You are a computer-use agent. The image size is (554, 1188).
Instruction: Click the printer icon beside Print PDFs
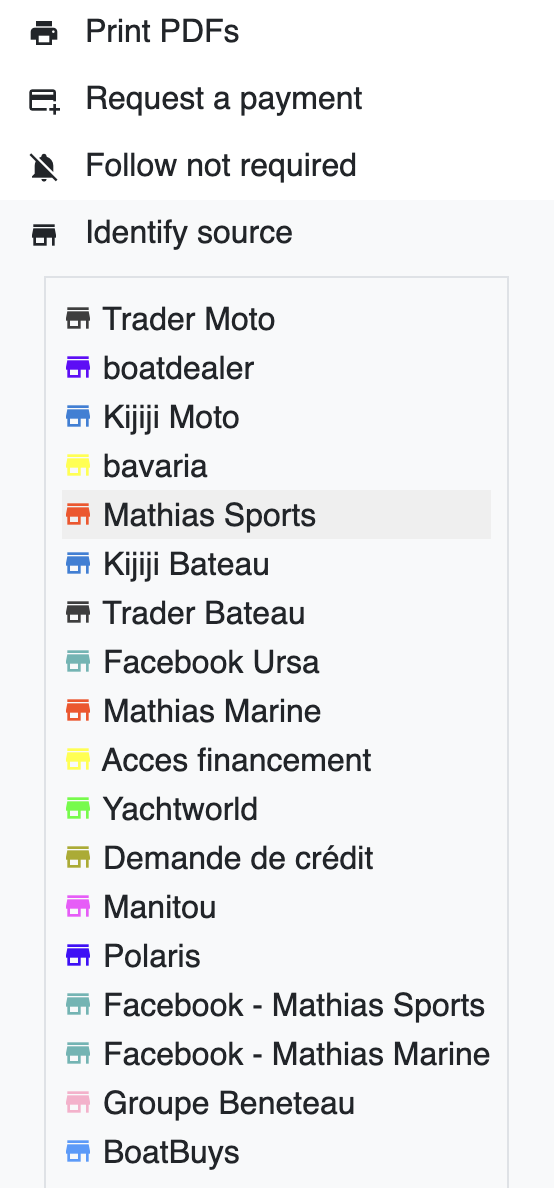44,33
